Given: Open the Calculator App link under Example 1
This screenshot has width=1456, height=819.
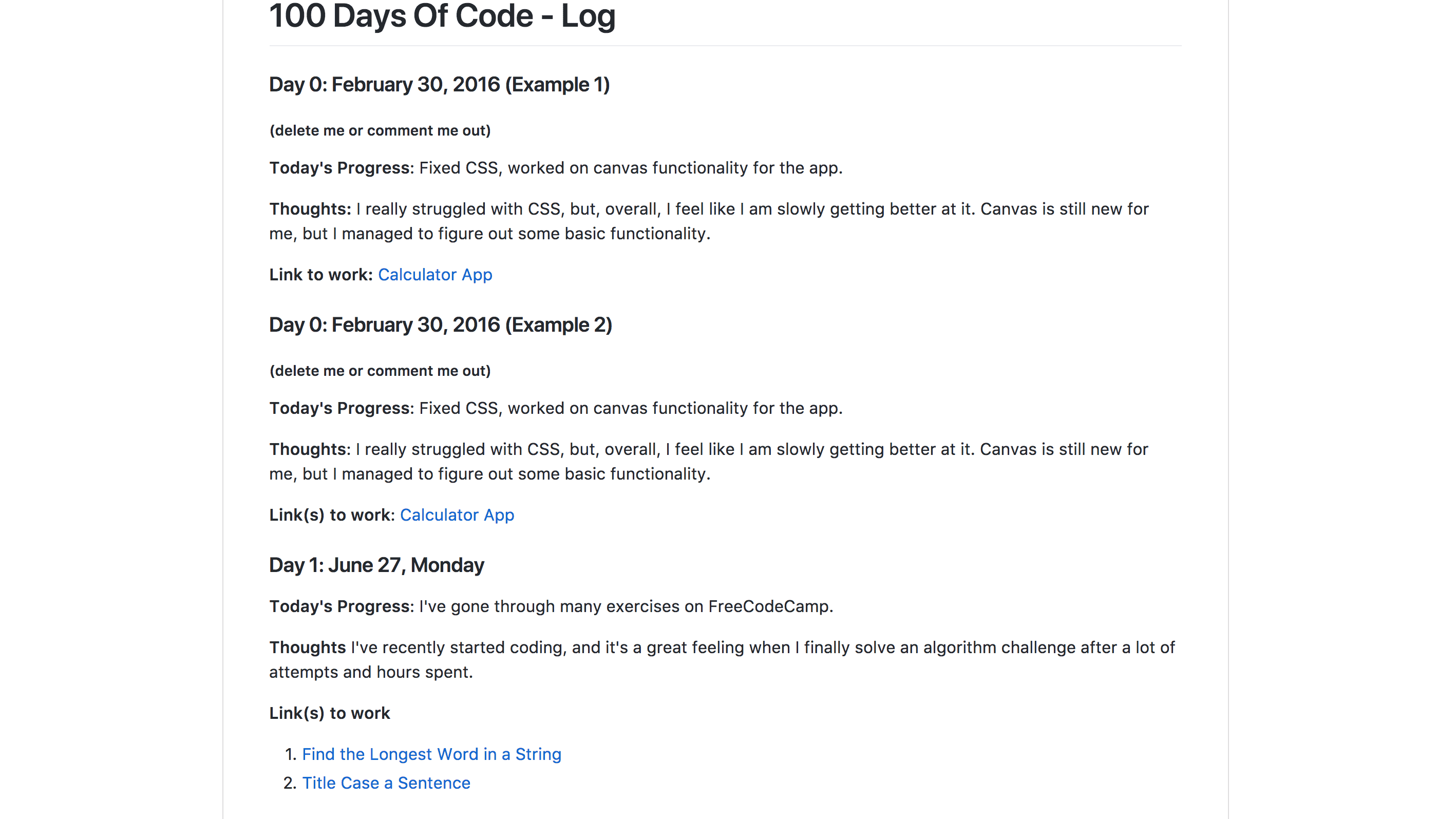Looking at the screenshot, I should tap(434, 275).
